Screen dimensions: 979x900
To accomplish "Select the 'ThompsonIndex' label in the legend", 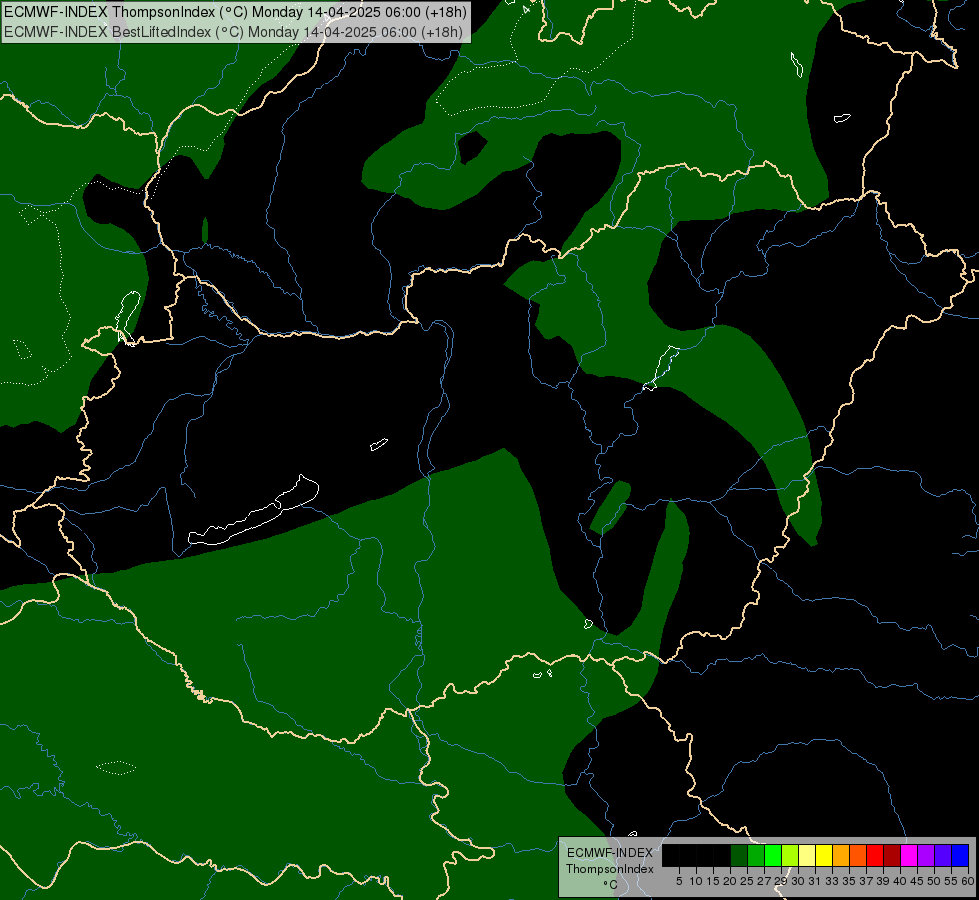I will click(x=610, y=869).
